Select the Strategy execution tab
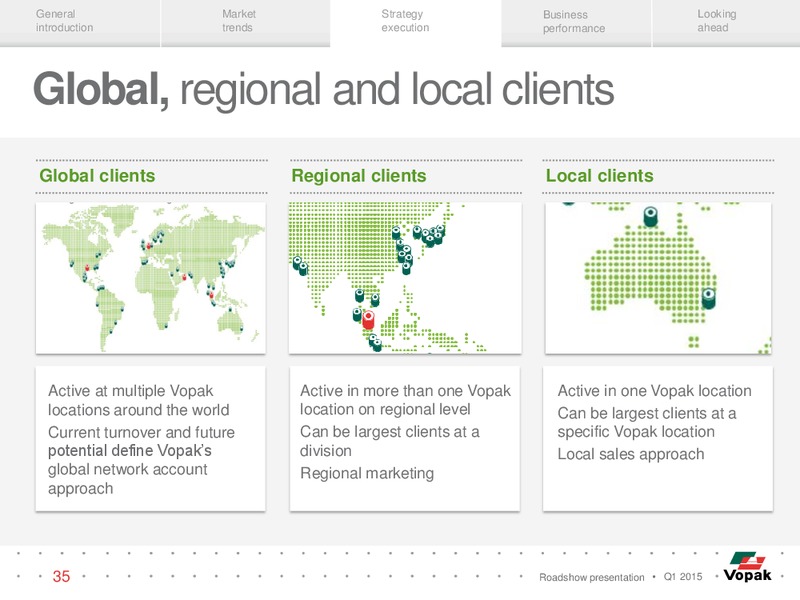This screenshot has height=600, width=800. 415,22
